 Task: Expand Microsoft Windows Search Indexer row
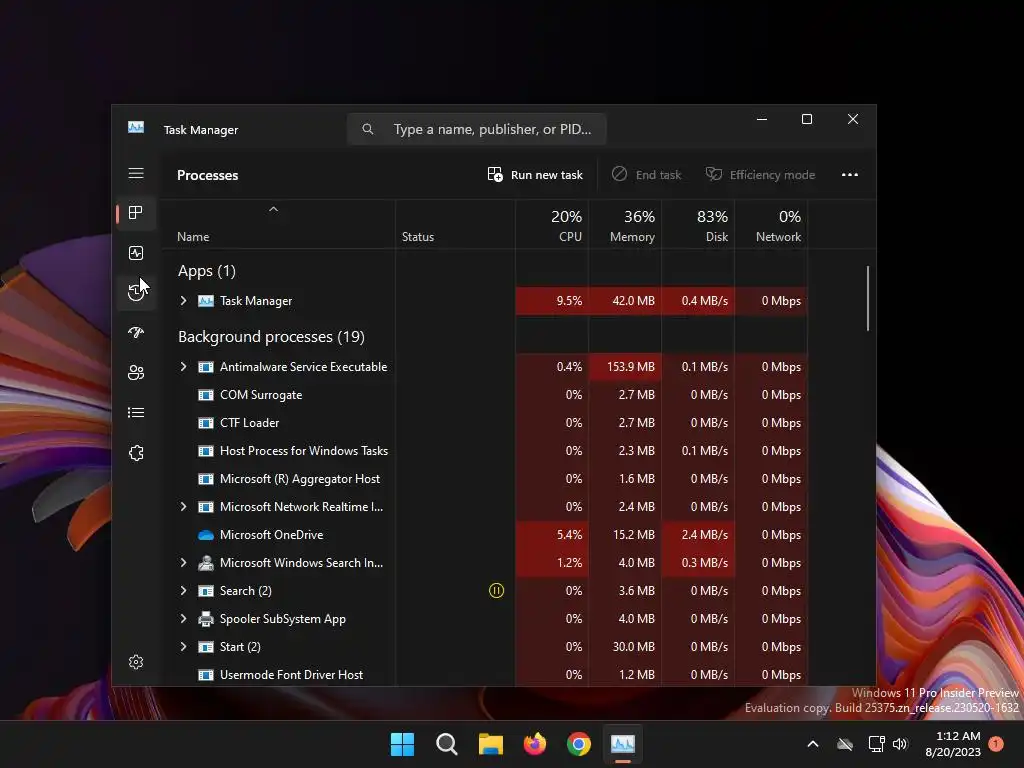pos(184,562)
